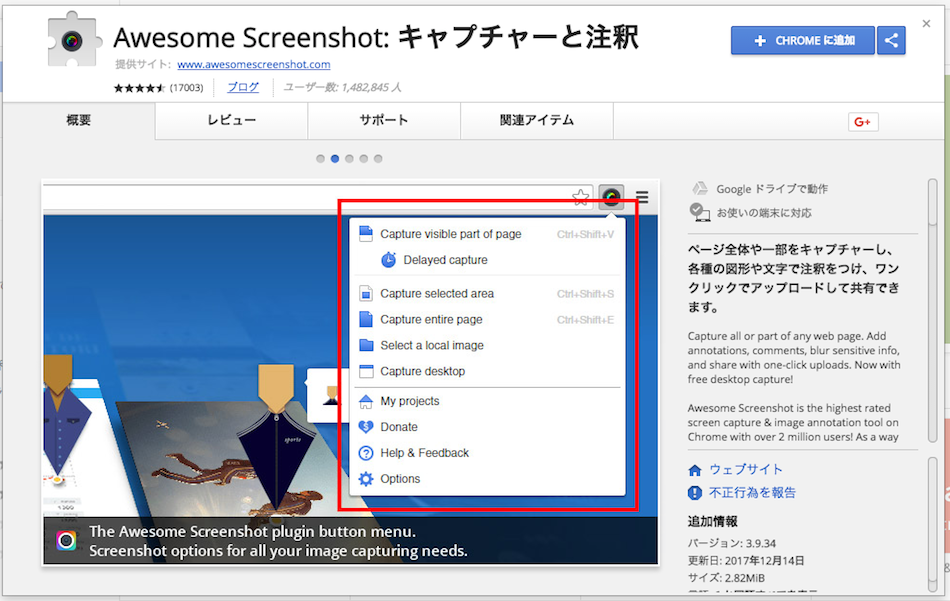The height and width of the screenshot is (601, 950).
Task: Click the G+ share button
Action: click(863, 122)
